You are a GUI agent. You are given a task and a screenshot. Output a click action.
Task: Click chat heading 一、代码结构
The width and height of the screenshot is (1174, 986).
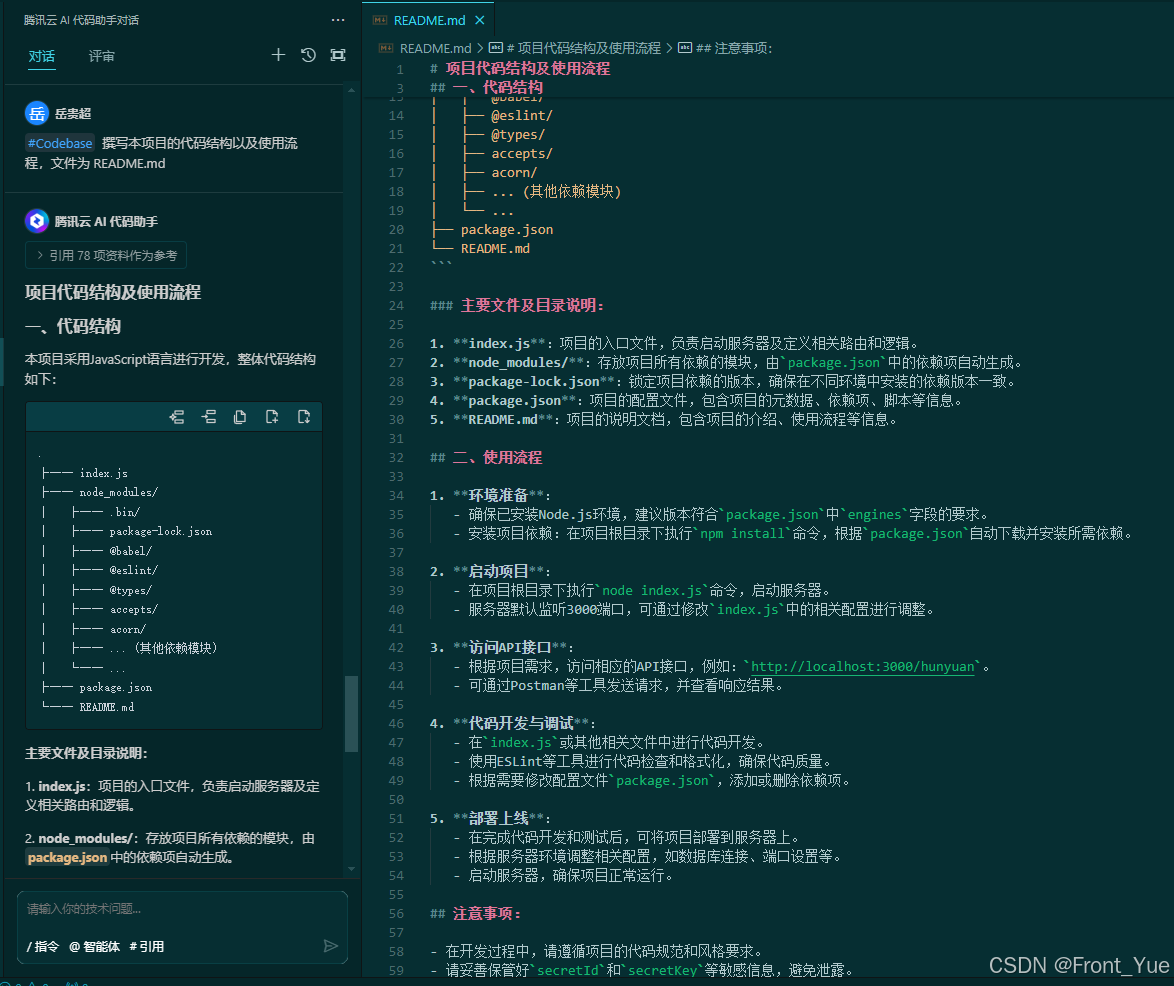pyautogui.click(x=73, y=326)
